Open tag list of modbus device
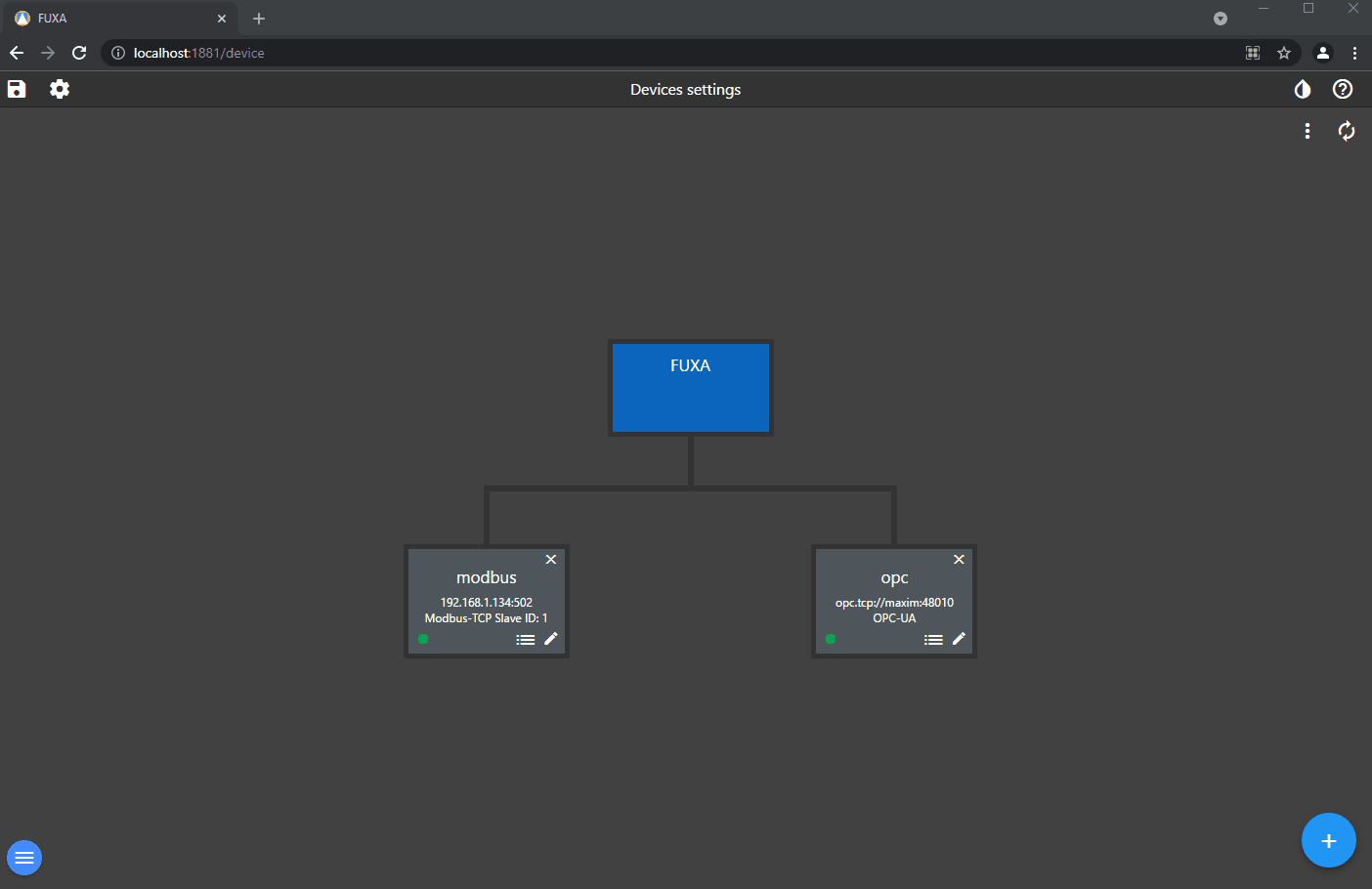 point(526,640)
